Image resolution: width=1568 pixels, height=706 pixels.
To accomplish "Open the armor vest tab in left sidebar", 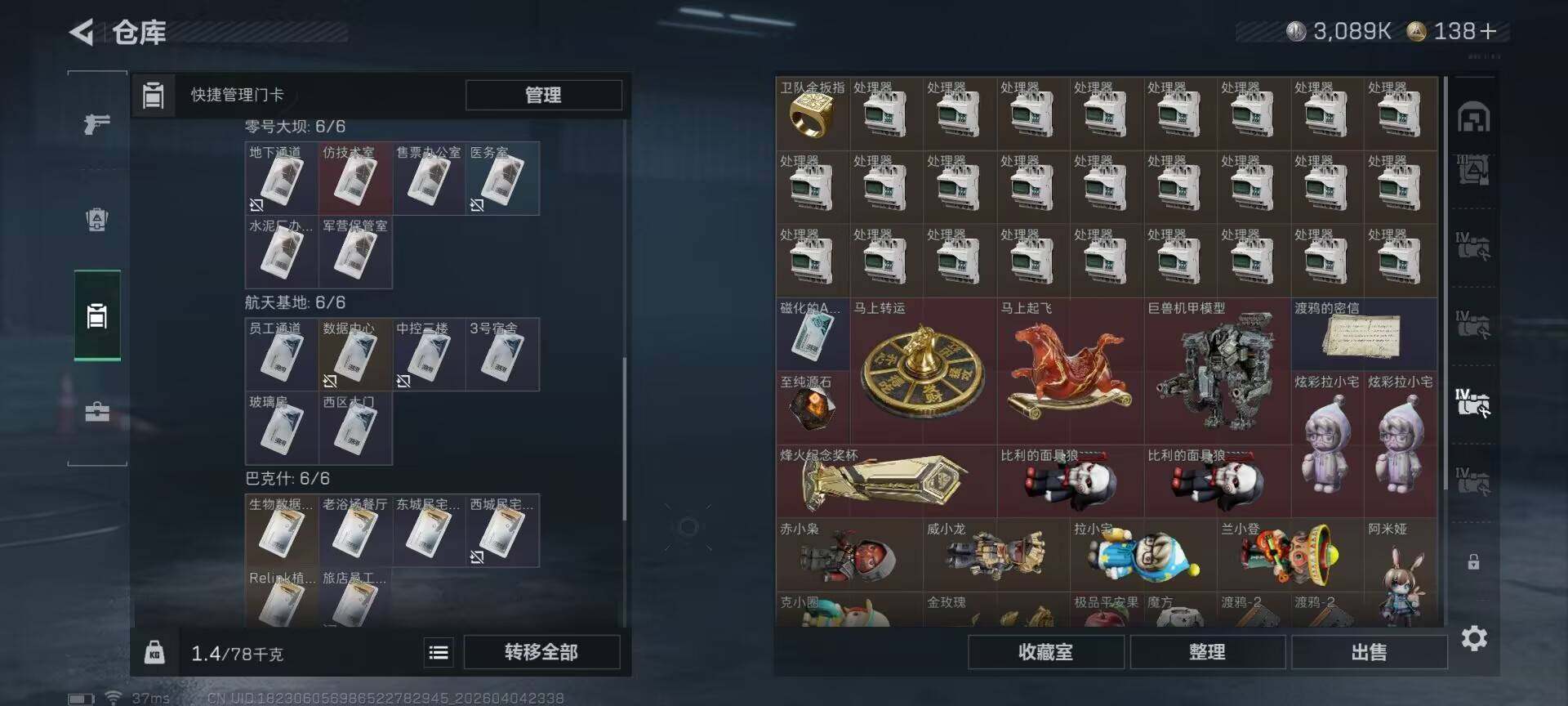I will (97, 219).
